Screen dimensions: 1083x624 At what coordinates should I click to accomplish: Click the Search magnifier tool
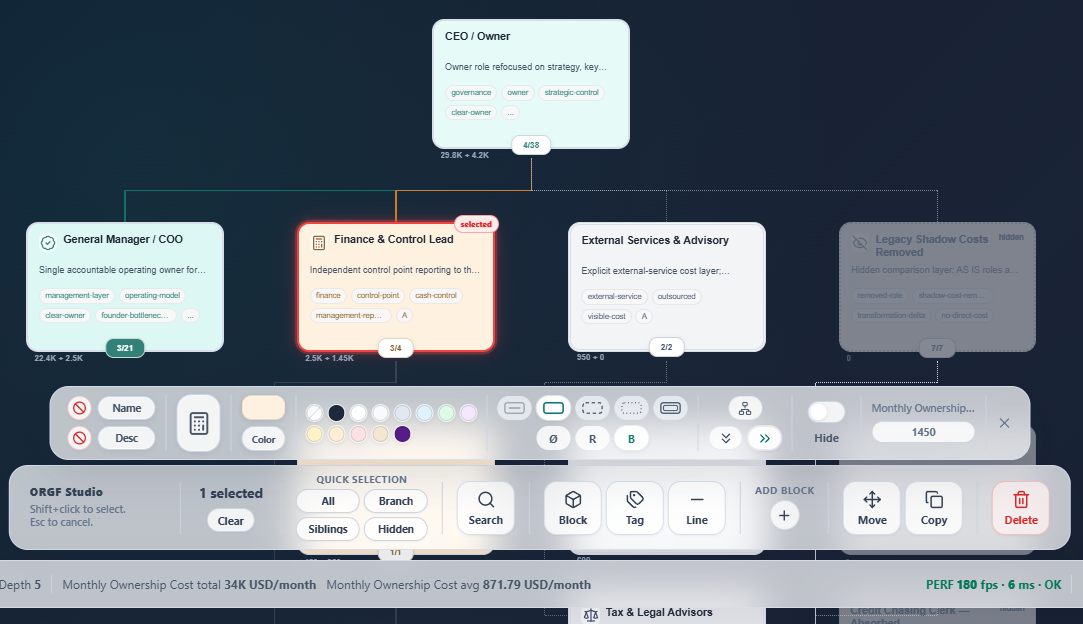[x=486, y=508]
